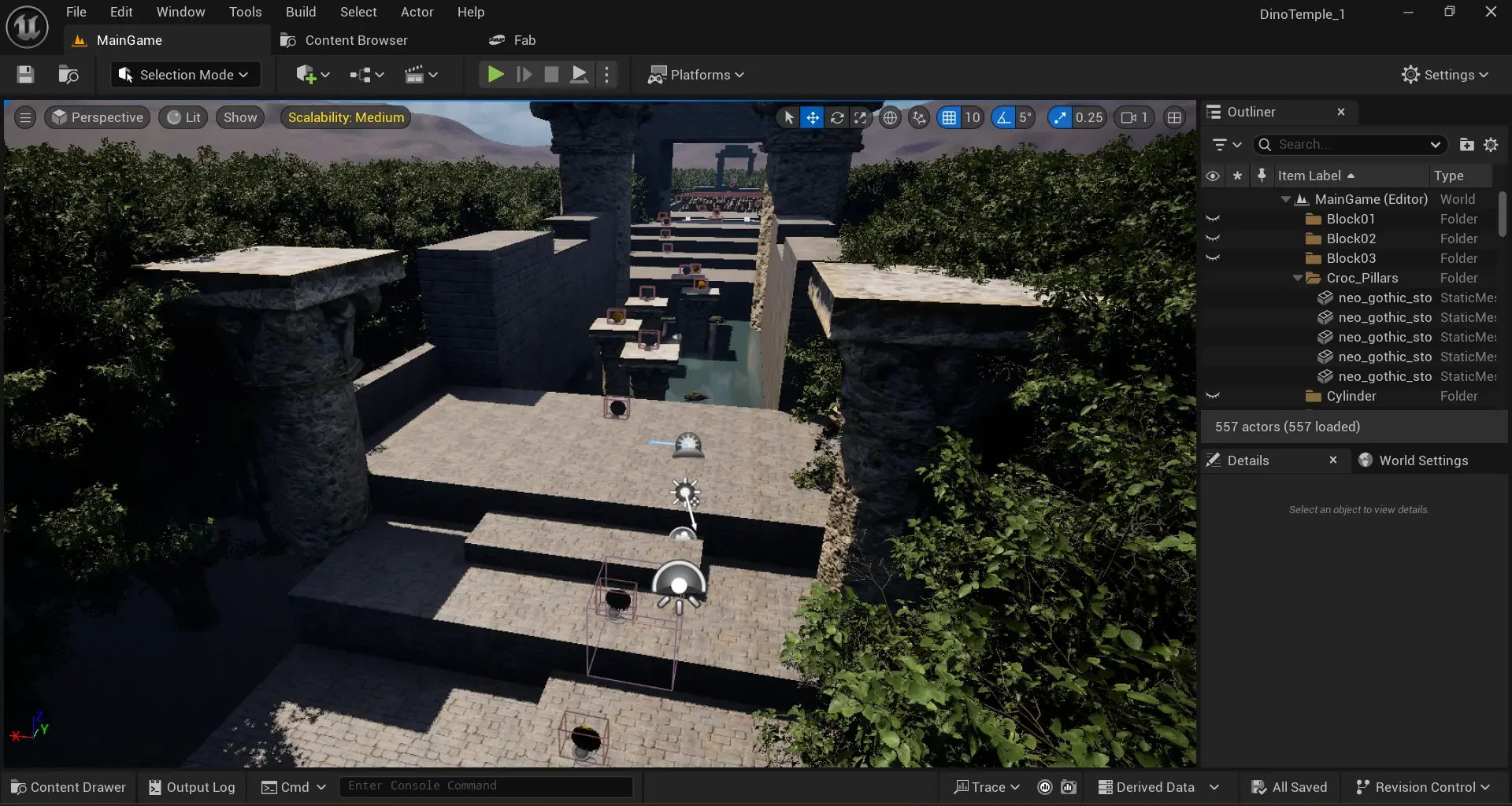Viewport: 1512px width, 806px height.
Task: Click the Outliner search field
Action: tap(1350, 145)
